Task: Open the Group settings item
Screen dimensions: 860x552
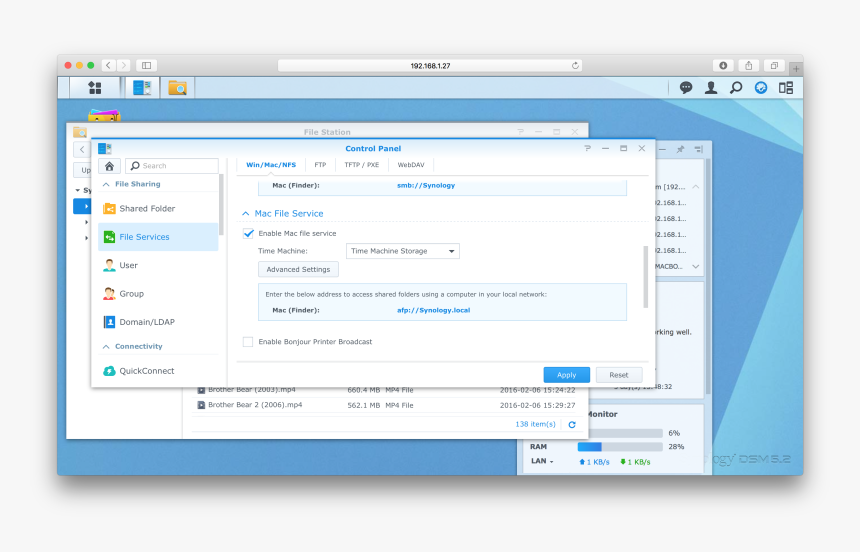Action: click(x=158, y=294)
